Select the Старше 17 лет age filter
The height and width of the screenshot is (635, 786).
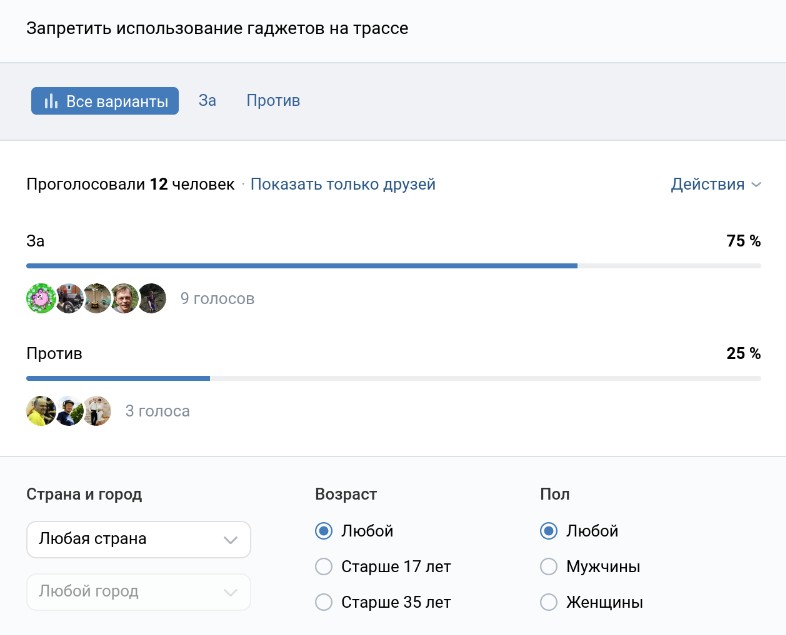323,567
